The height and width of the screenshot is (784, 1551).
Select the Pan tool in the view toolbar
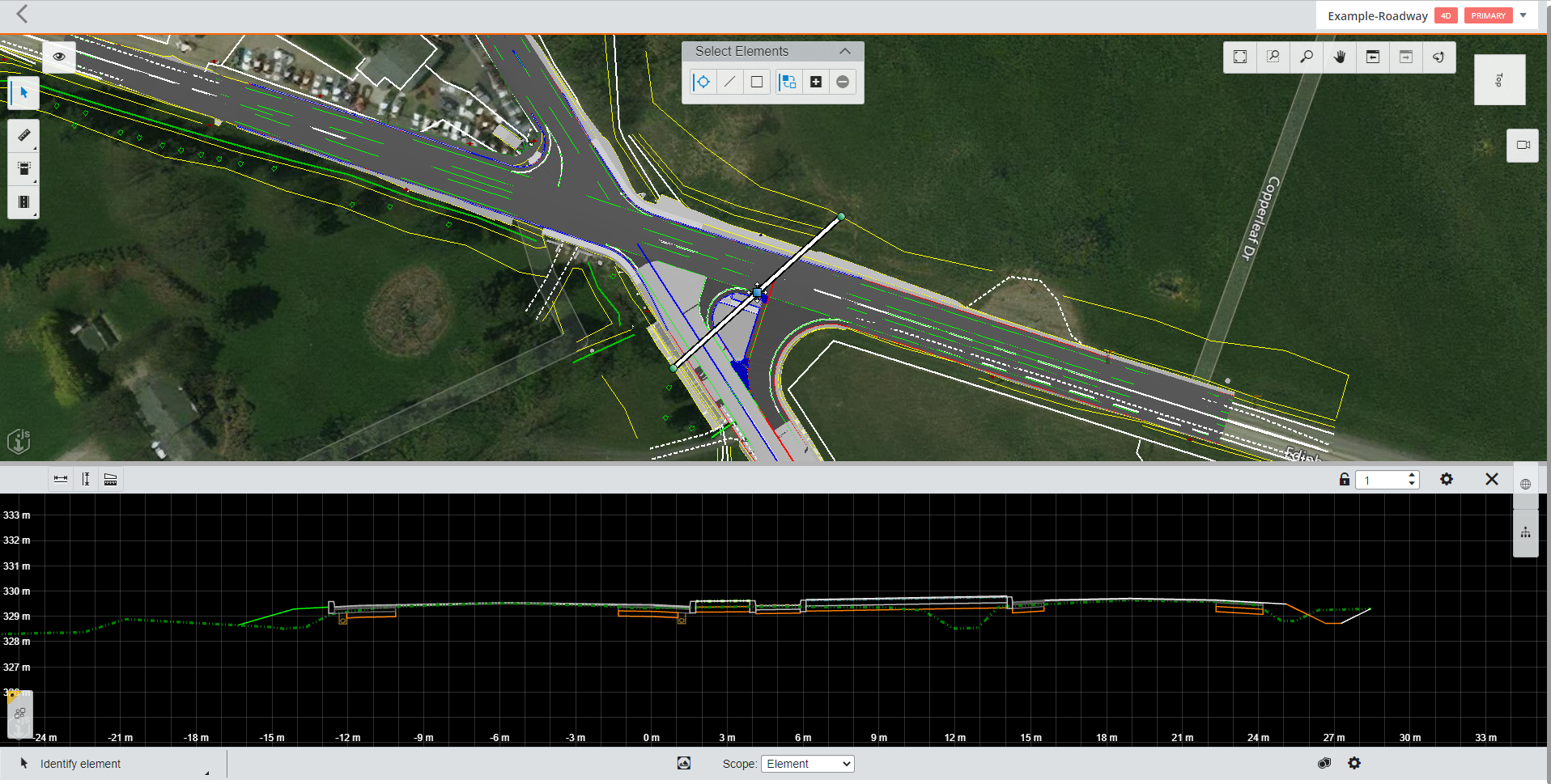pyautogui.click(x=1338, y=57)
